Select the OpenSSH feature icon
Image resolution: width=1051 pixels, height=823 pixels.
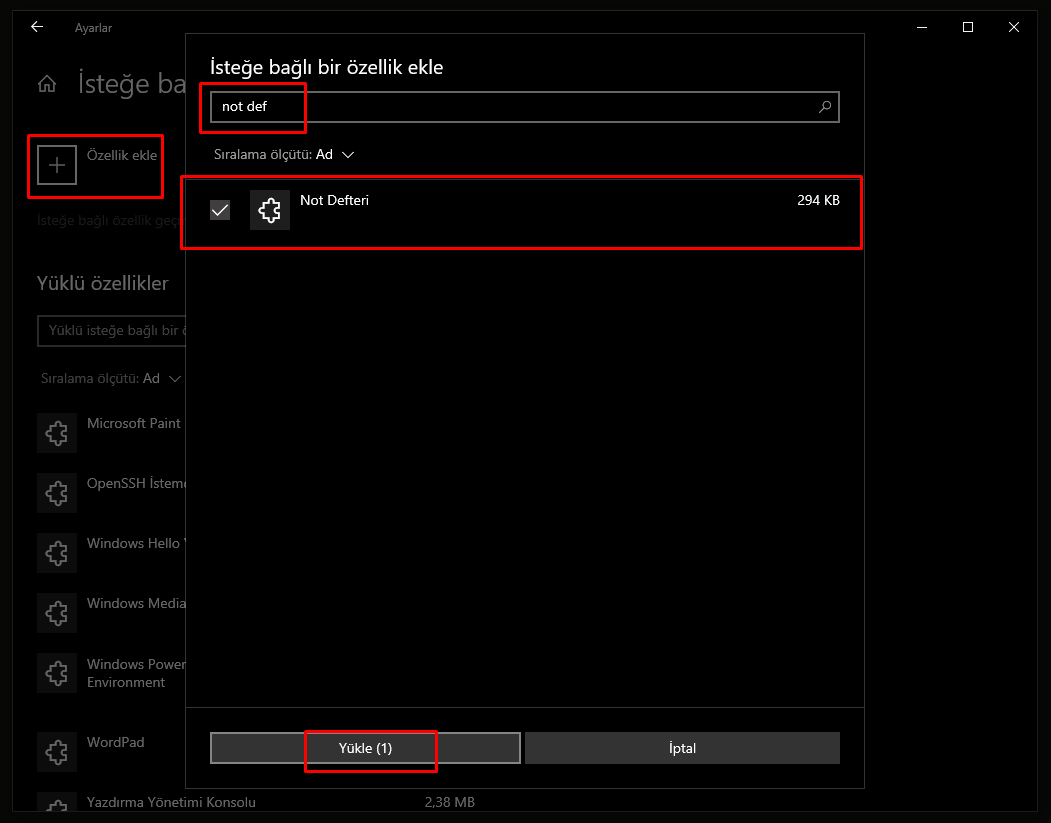click(x=57, y=493)
